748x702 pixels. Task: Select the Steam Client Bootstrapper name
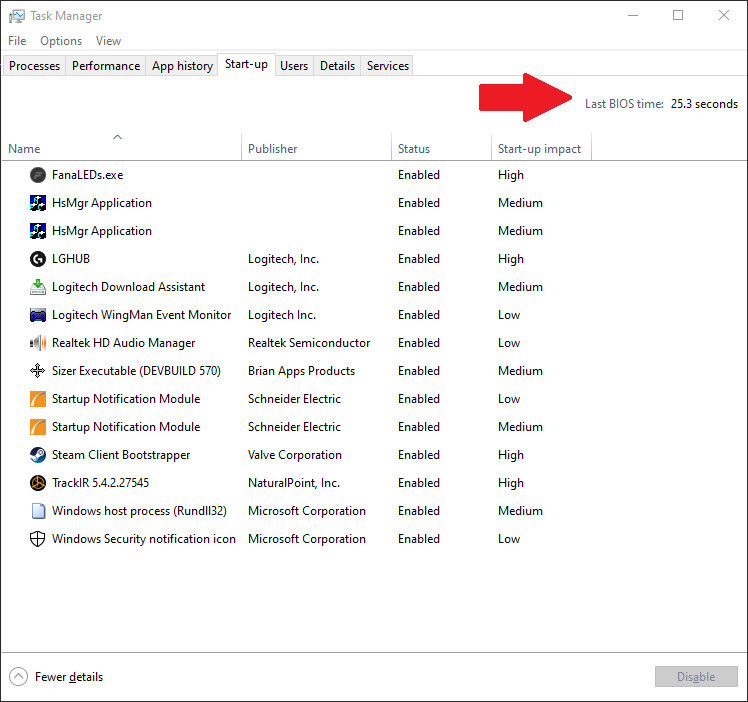click(121, 455)
